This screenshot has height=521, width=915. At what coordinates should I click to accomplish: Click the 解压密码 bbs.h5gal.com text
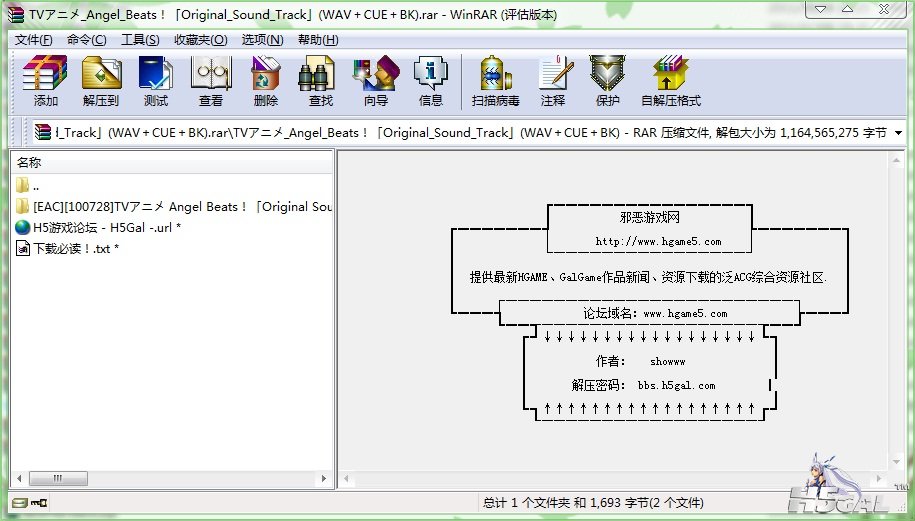[643, 385]
